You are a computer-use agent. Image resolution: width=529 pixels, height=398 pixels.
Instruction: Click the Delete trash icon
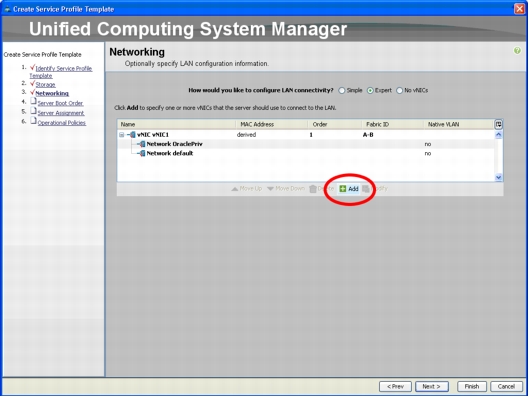pos(313,189)
